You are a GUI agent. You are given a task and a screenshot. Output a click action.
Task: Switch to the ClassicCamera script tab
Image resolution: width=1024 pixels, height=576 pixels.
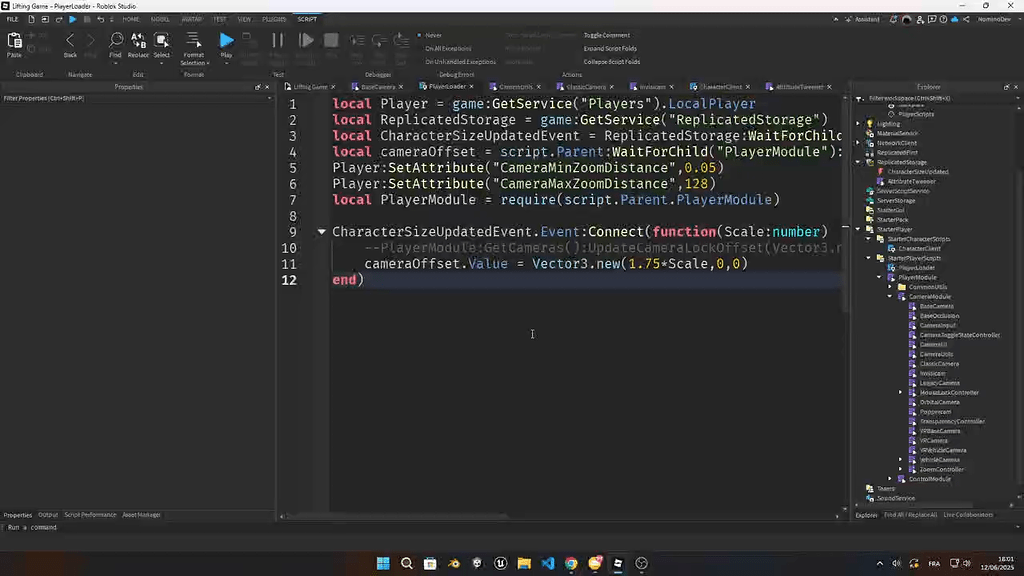click(x=586, y=87)
